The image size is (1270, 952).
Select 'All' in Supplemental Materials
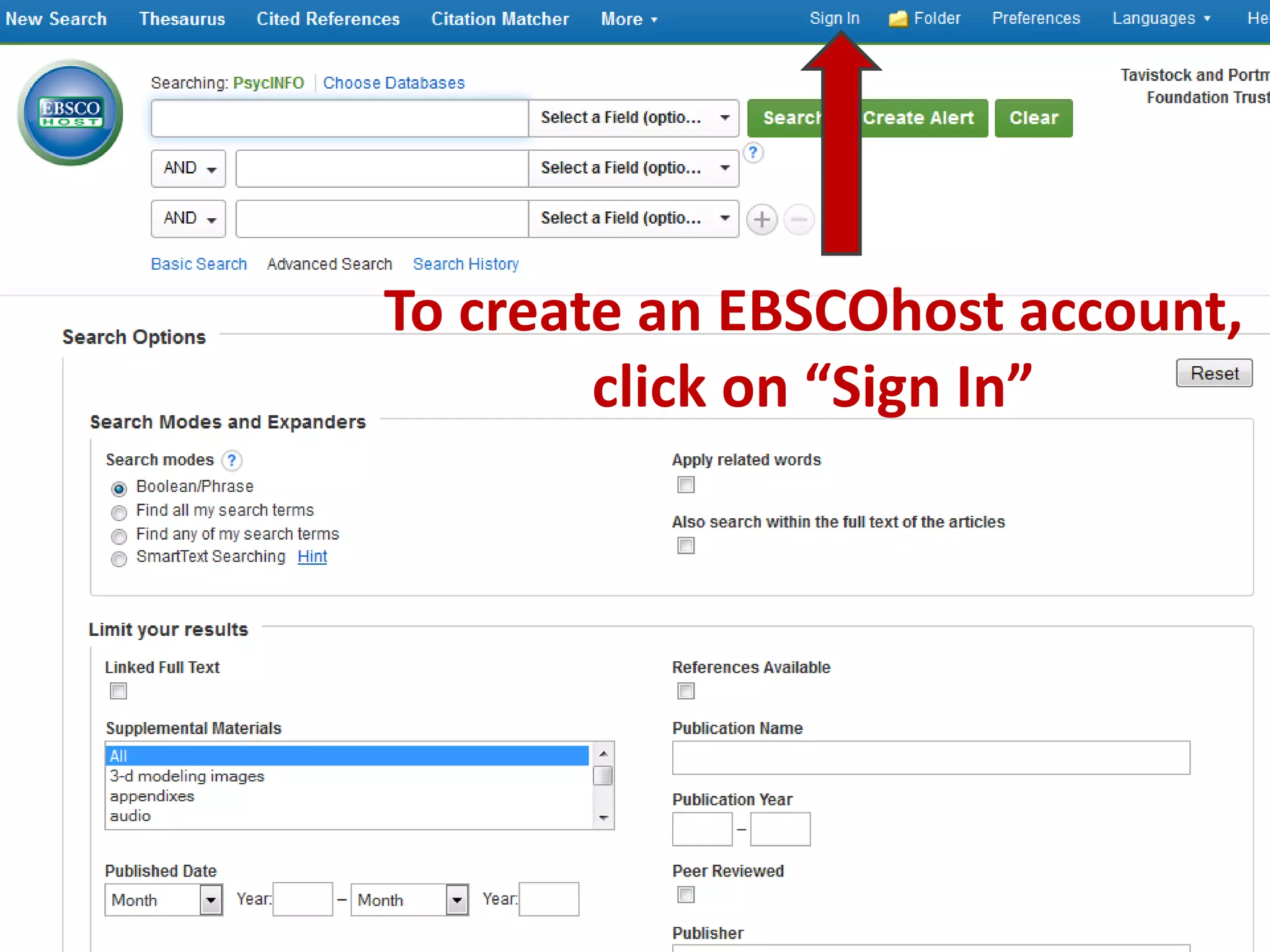tap(347, 756)
